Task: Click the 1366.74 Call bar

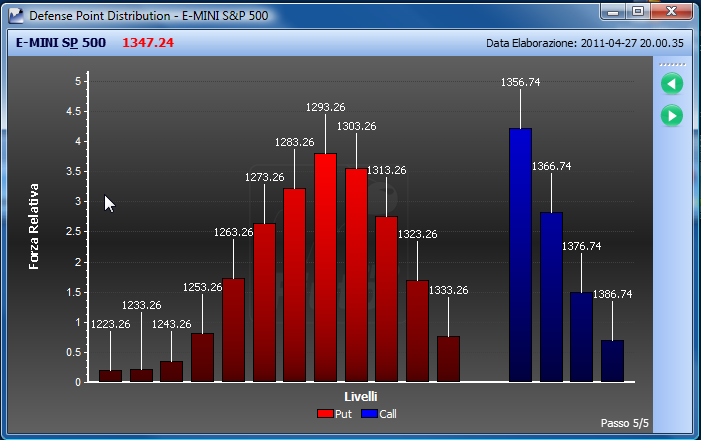Action: [551, 297]
